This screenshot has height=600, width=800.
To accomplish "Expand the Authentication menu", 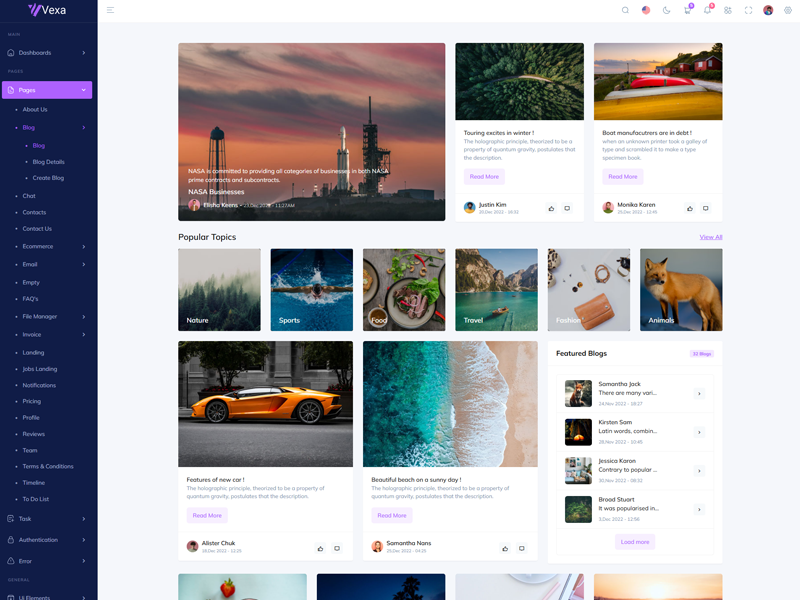I will point(48,540).
